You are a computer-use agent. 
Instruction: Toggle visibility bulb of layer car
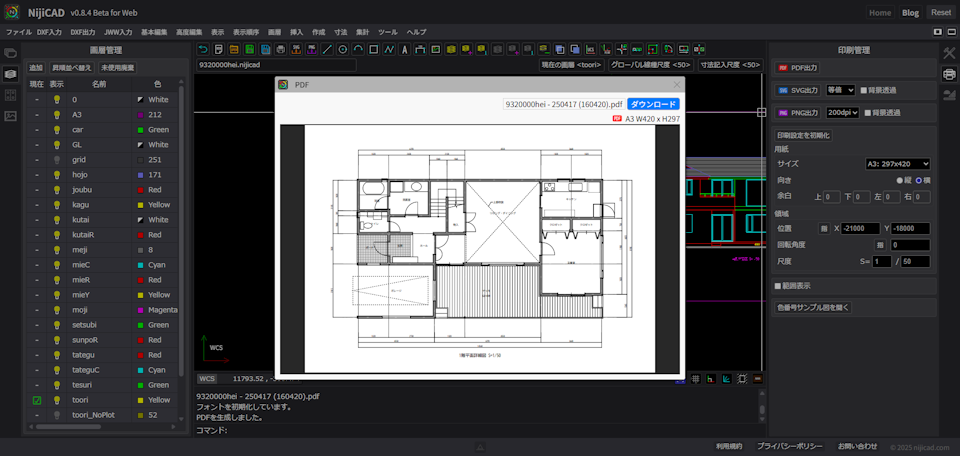57,130
